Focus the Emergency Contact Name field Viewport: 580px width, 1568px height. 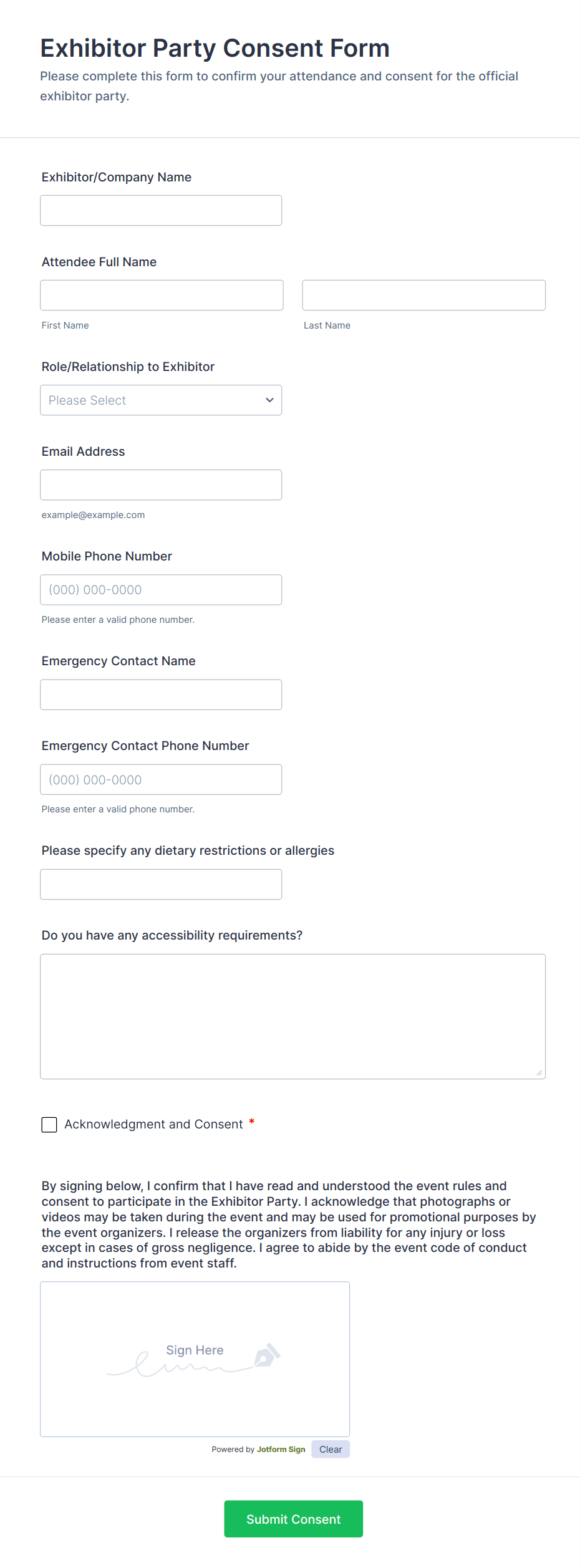[x=161, y=695]
